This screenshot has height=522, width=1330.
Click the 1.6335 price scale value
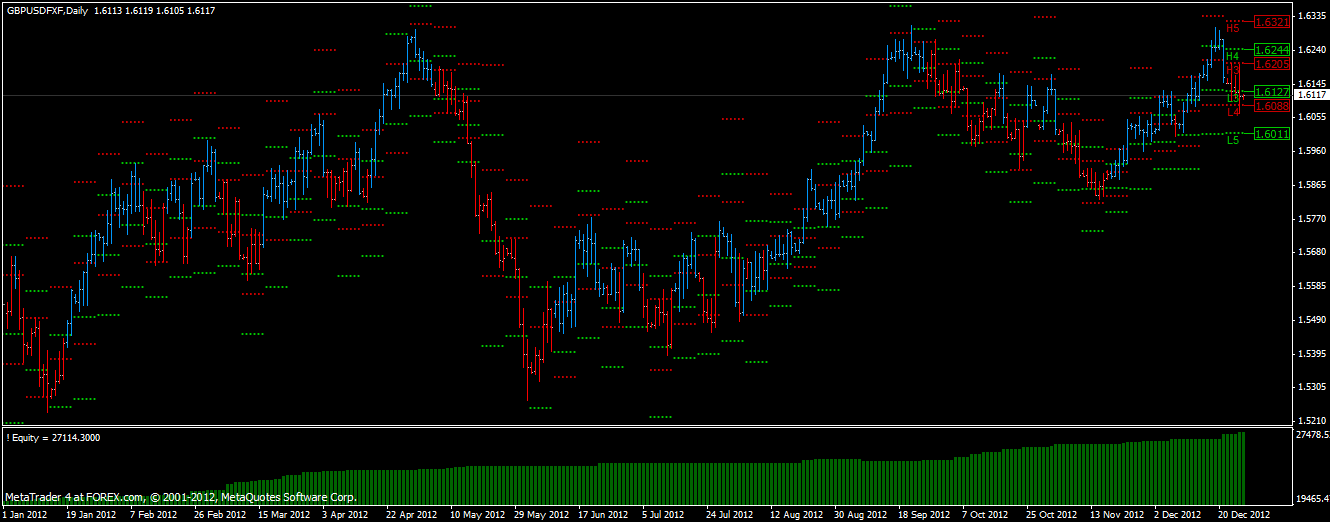(x=1310, y=16)
